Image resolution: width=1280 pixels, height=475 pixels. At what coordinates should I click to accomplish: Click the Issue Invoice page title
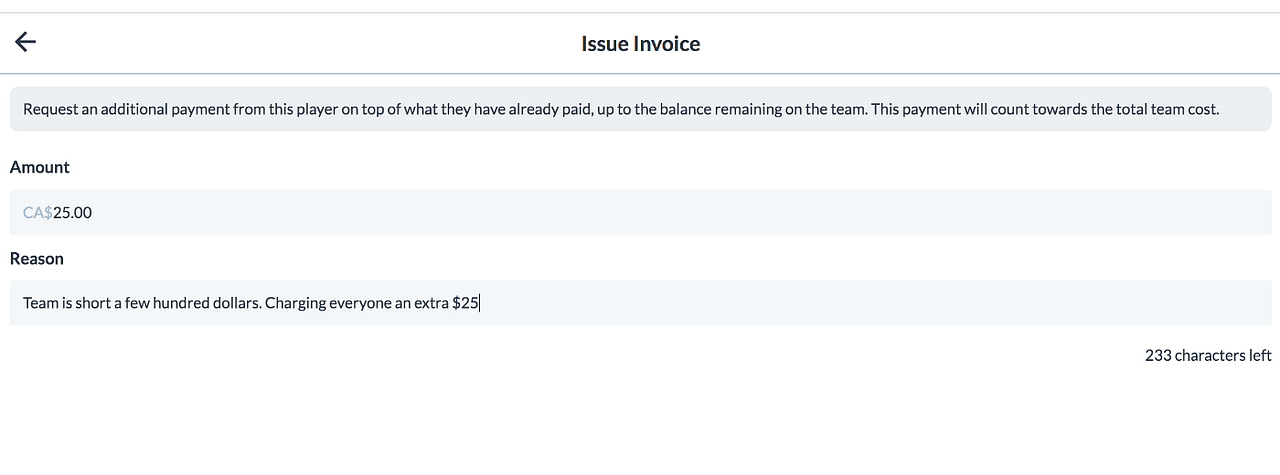pyautogui.click(x=640, y=44)
